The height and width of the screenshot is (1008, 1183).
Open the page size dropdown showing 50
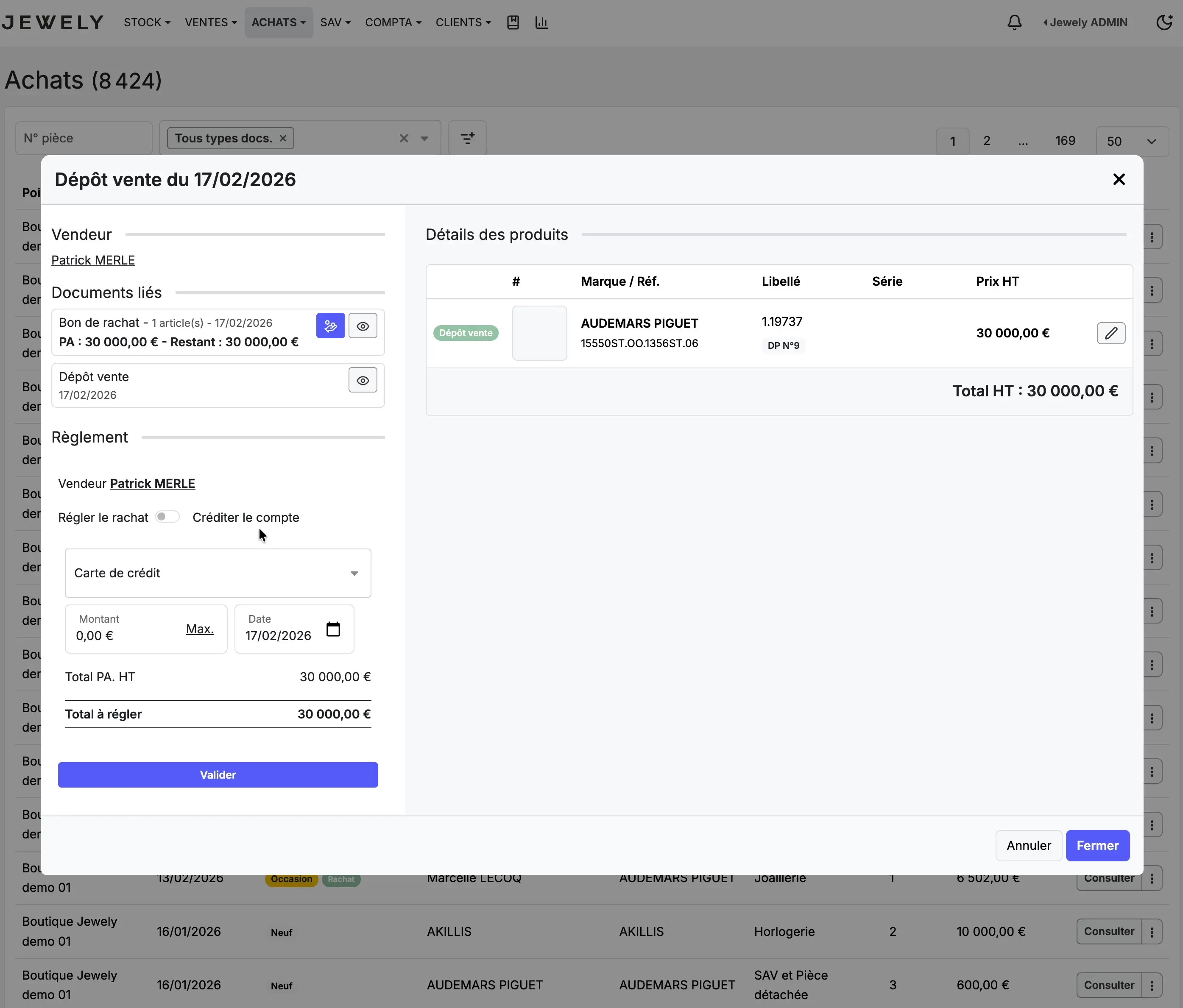coord(1132,141)
